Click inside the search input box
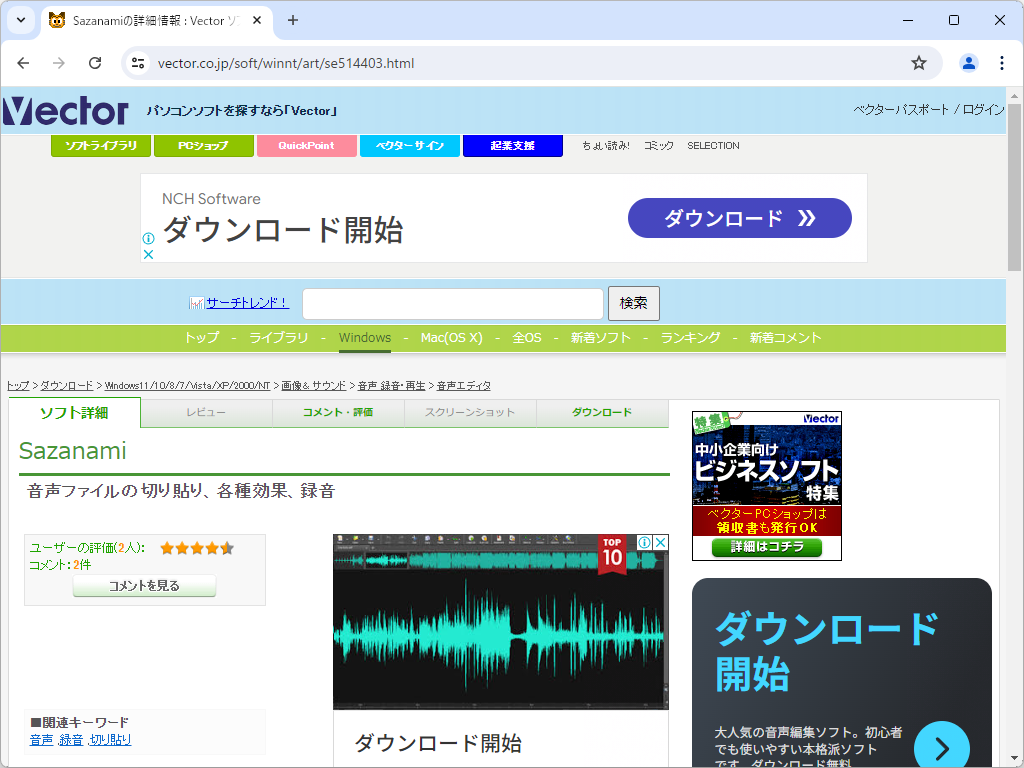The image size is (1024, 768). [x=452, y=303]
